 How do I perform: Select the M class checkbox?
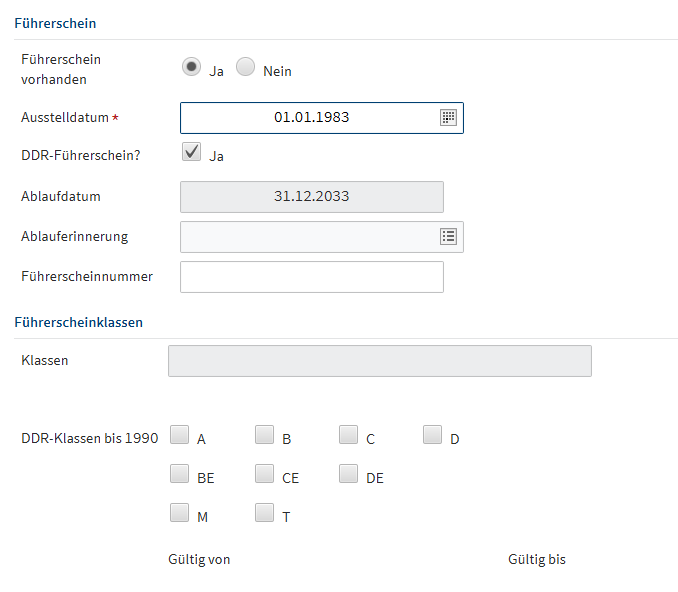point(180,513)
